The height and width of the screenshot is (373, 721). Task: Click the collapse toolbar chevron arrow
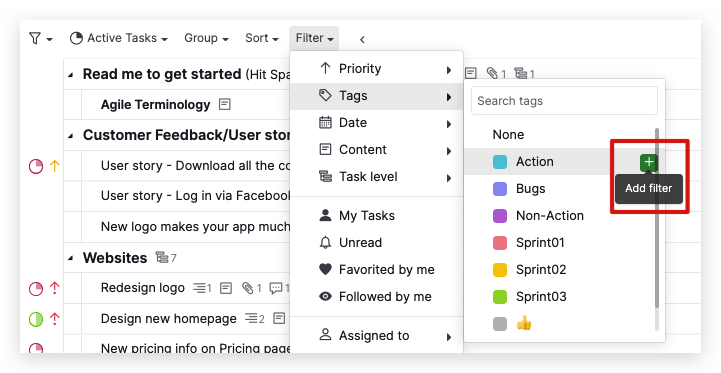tap(362, 40)
